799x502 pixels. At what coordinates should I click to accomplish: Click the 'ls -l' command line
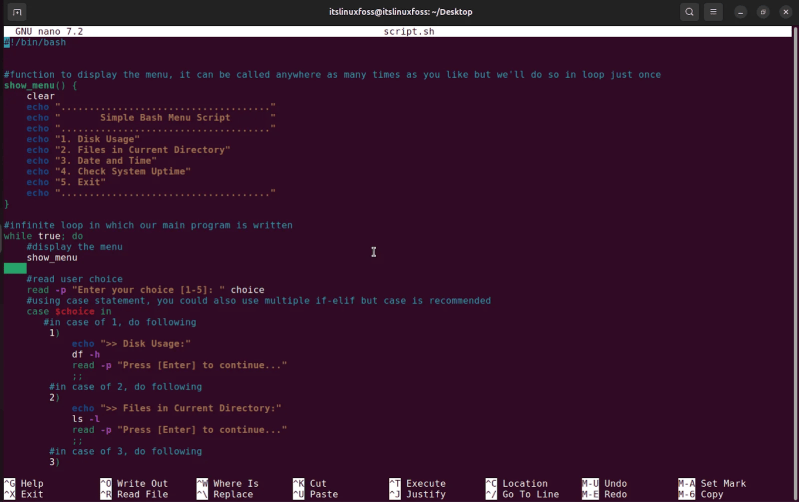(86, 418)
